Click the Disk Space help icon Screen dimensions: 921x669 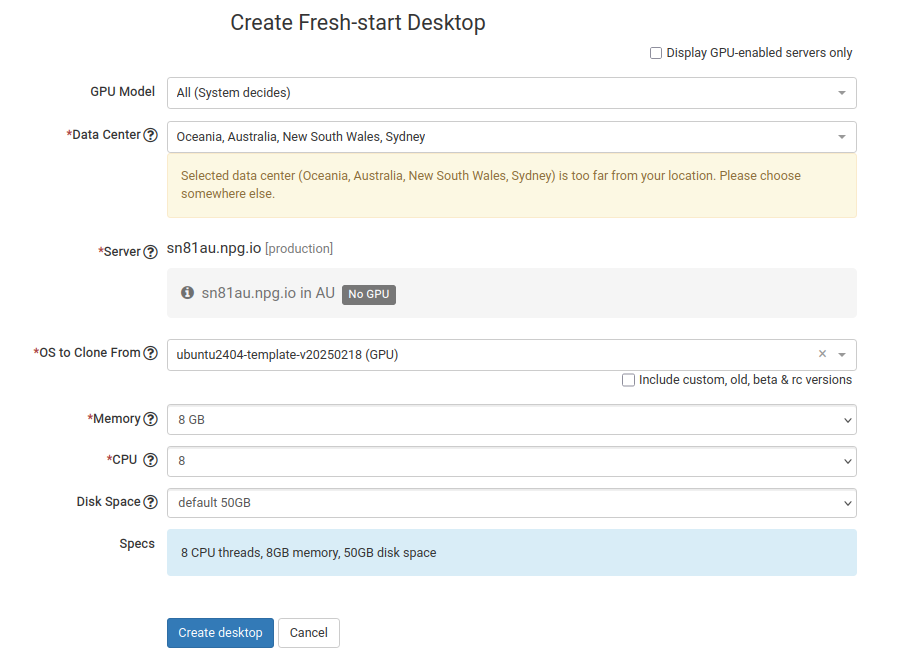pos(151,503)
